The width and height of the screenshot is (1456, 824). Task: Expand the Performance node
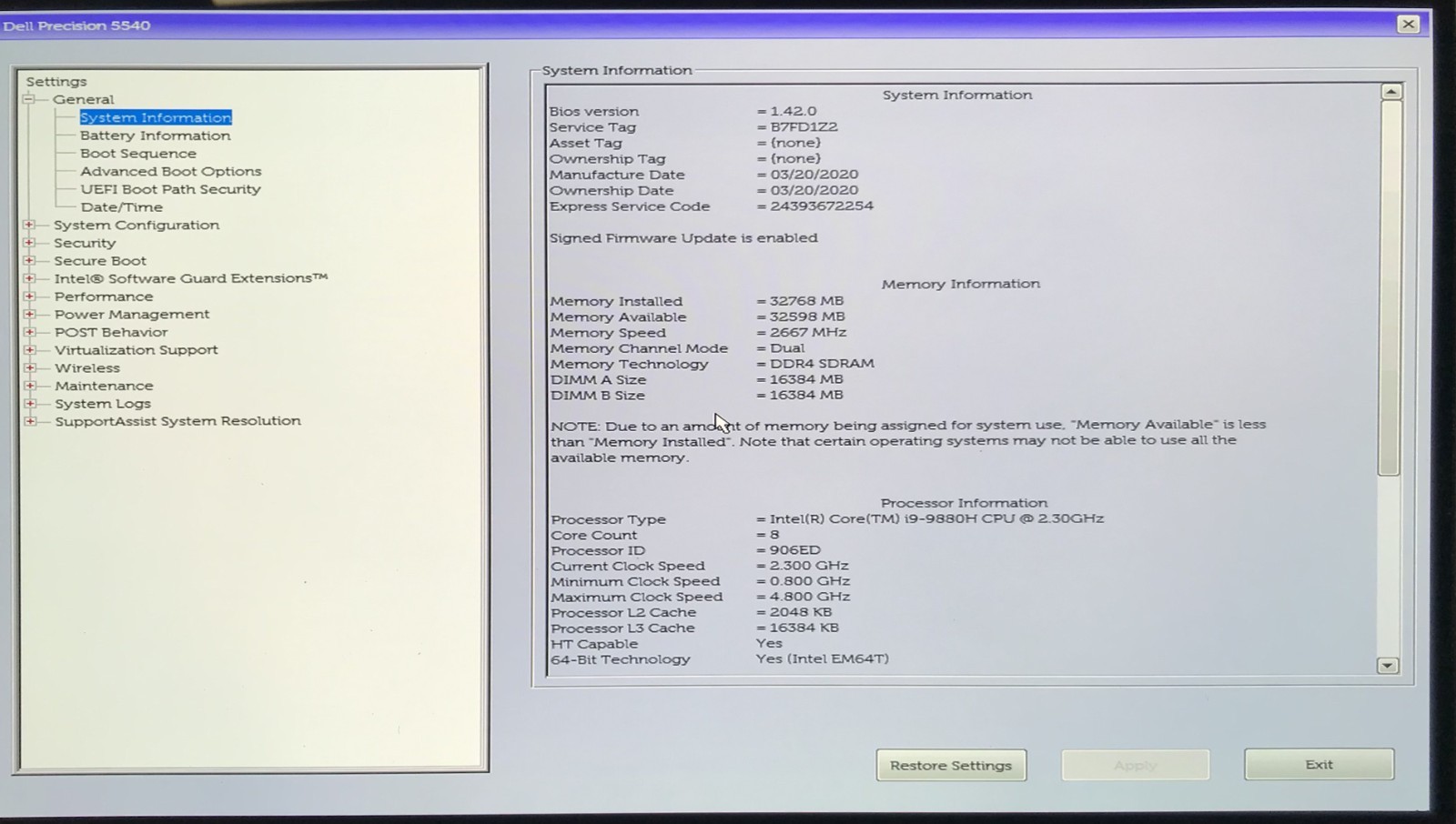tap(29, 296)
